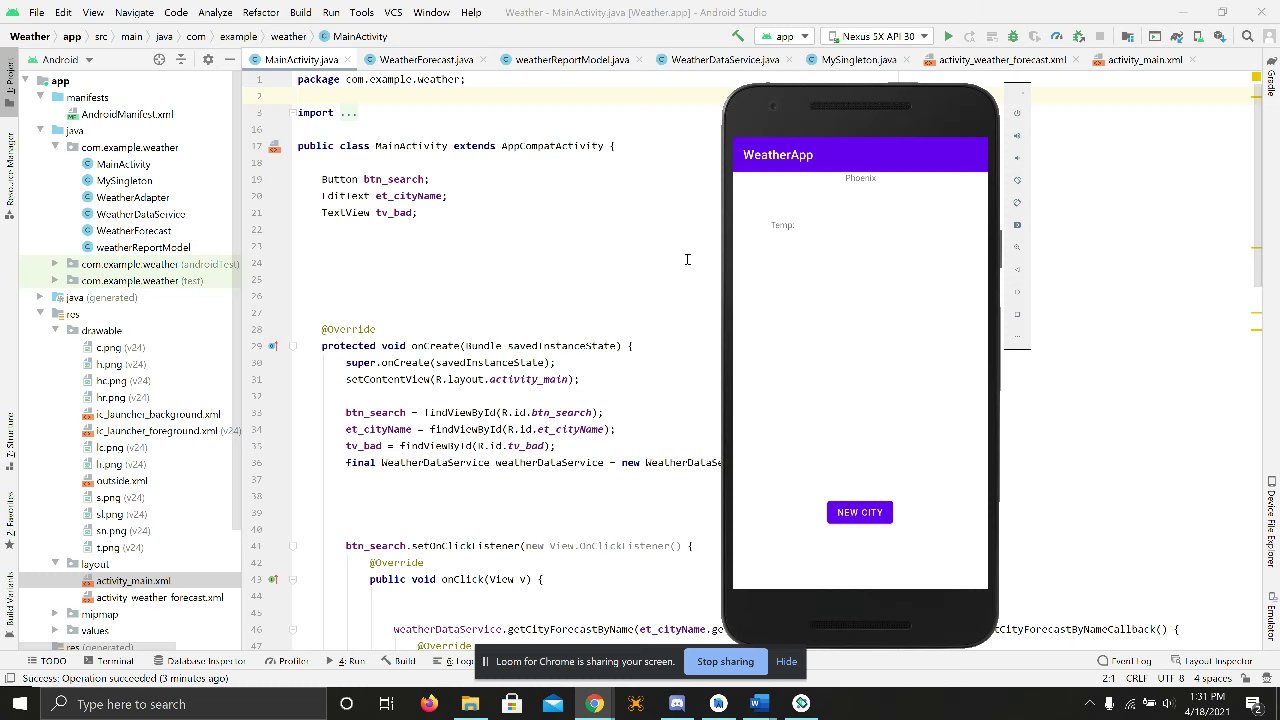The width and height of the screenshot is (1280, 720).
Task: Toggle the Terminal tool window
Action: click(108, 661)
